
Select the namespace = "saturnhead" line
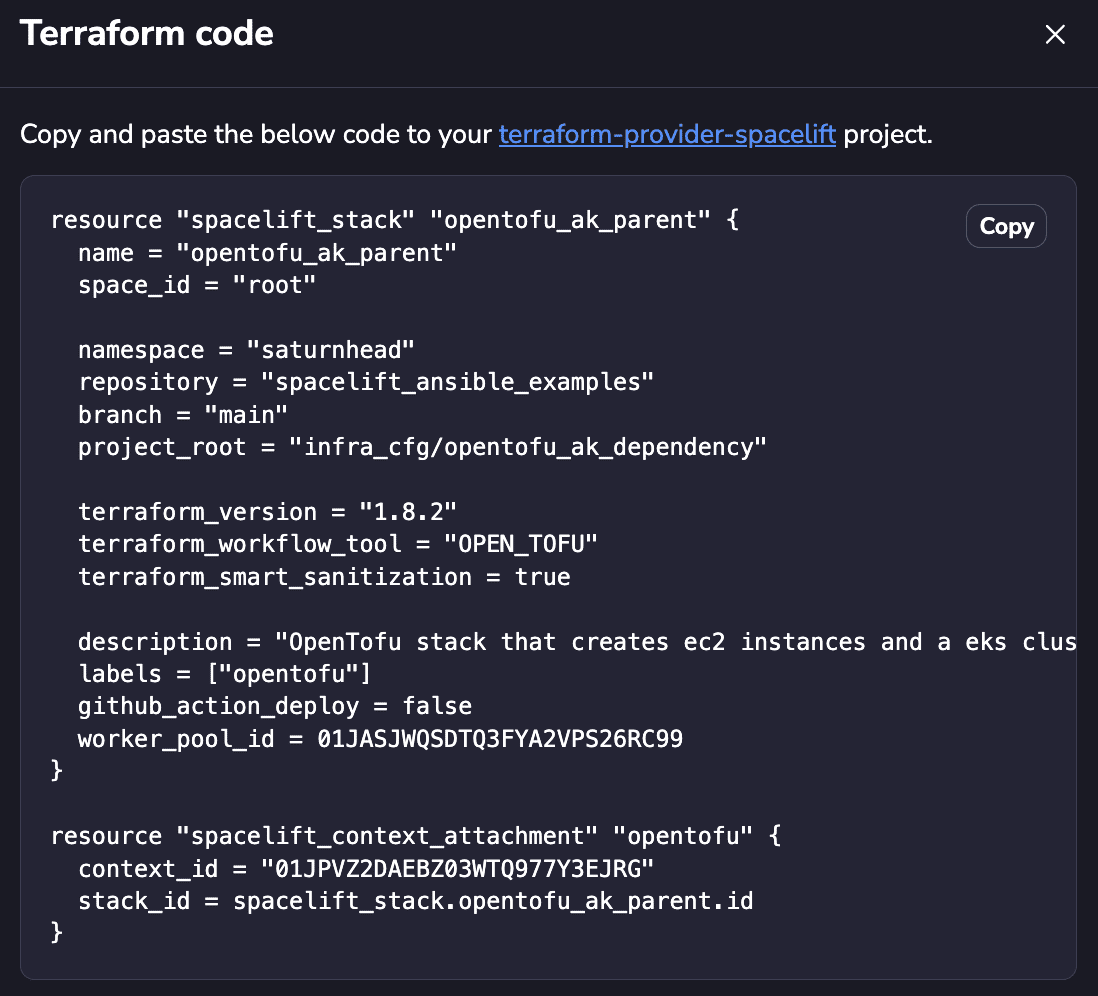tap(246, 350)
